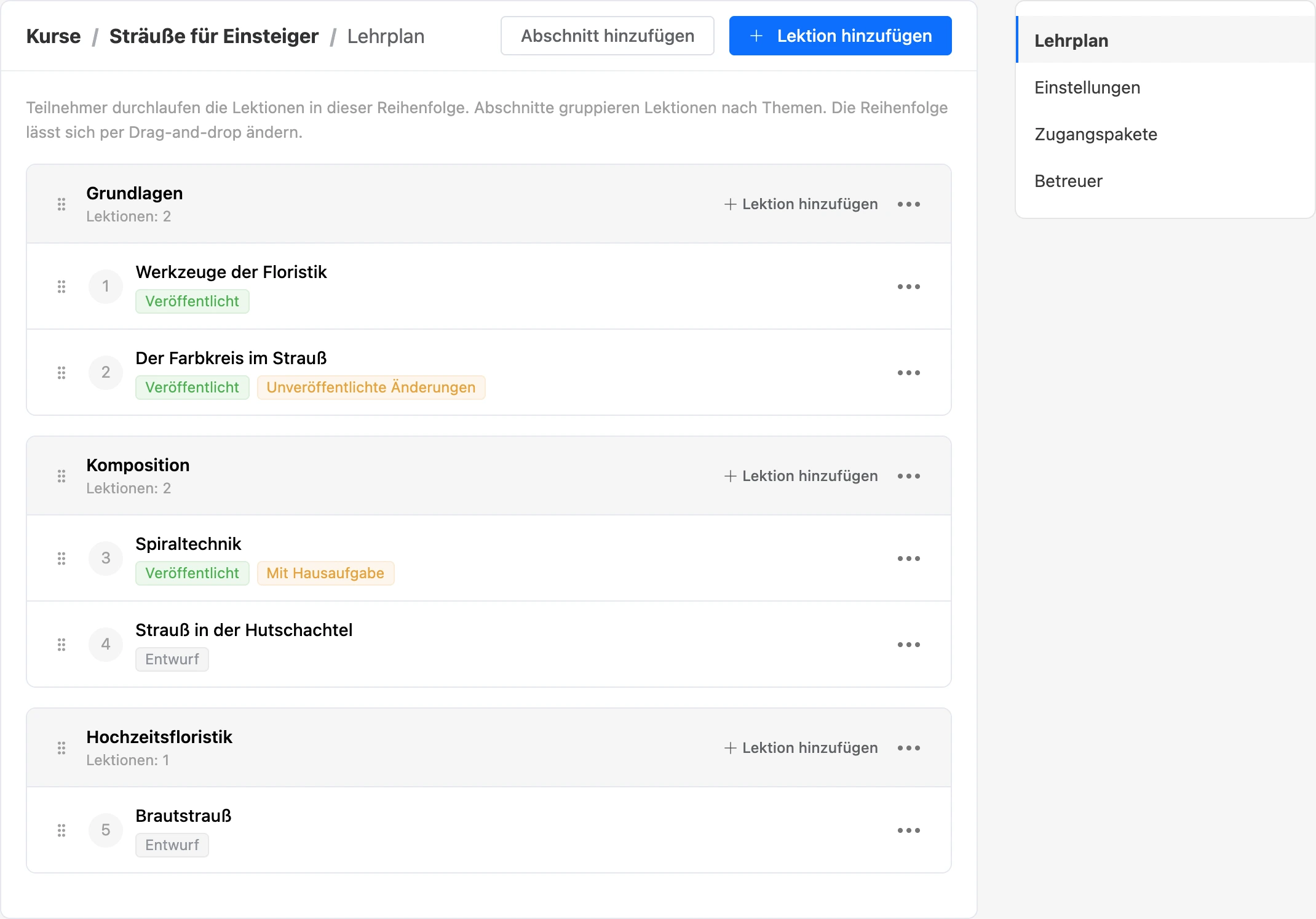Open three-dot menu for Grundlagen section
This screenshot has height=919, width=1316.
(909, 204)
